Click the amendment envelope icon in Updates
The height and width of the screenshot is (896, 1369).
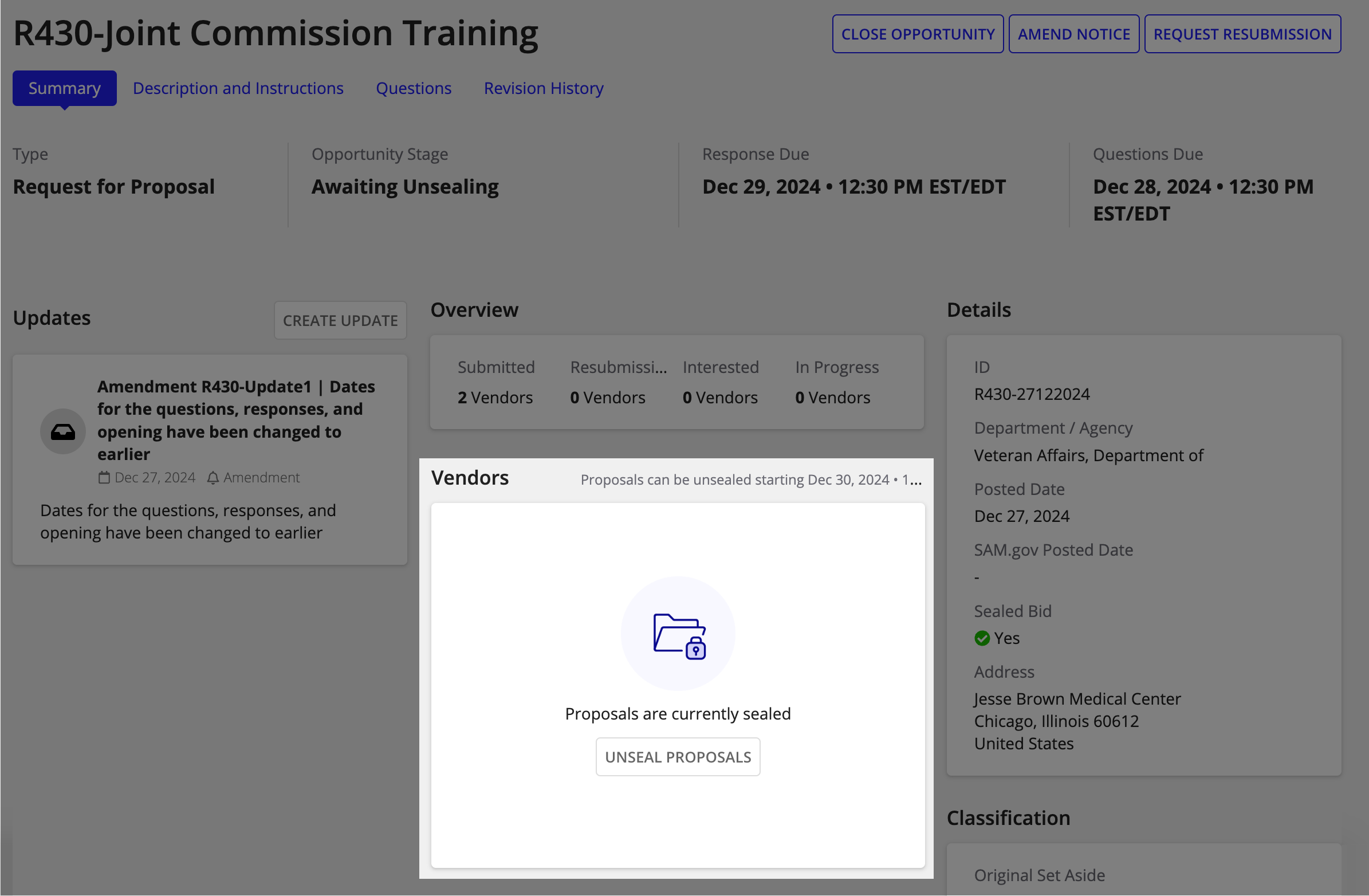63,431
